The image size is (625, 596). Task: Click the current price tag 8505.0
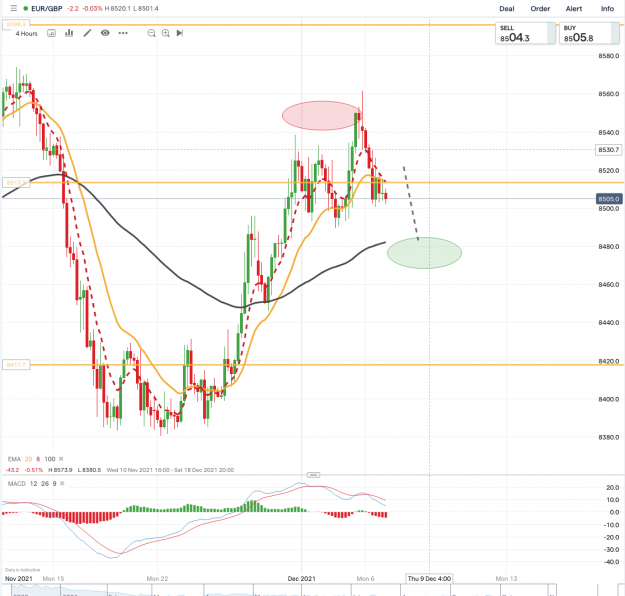tap(609, 199)
